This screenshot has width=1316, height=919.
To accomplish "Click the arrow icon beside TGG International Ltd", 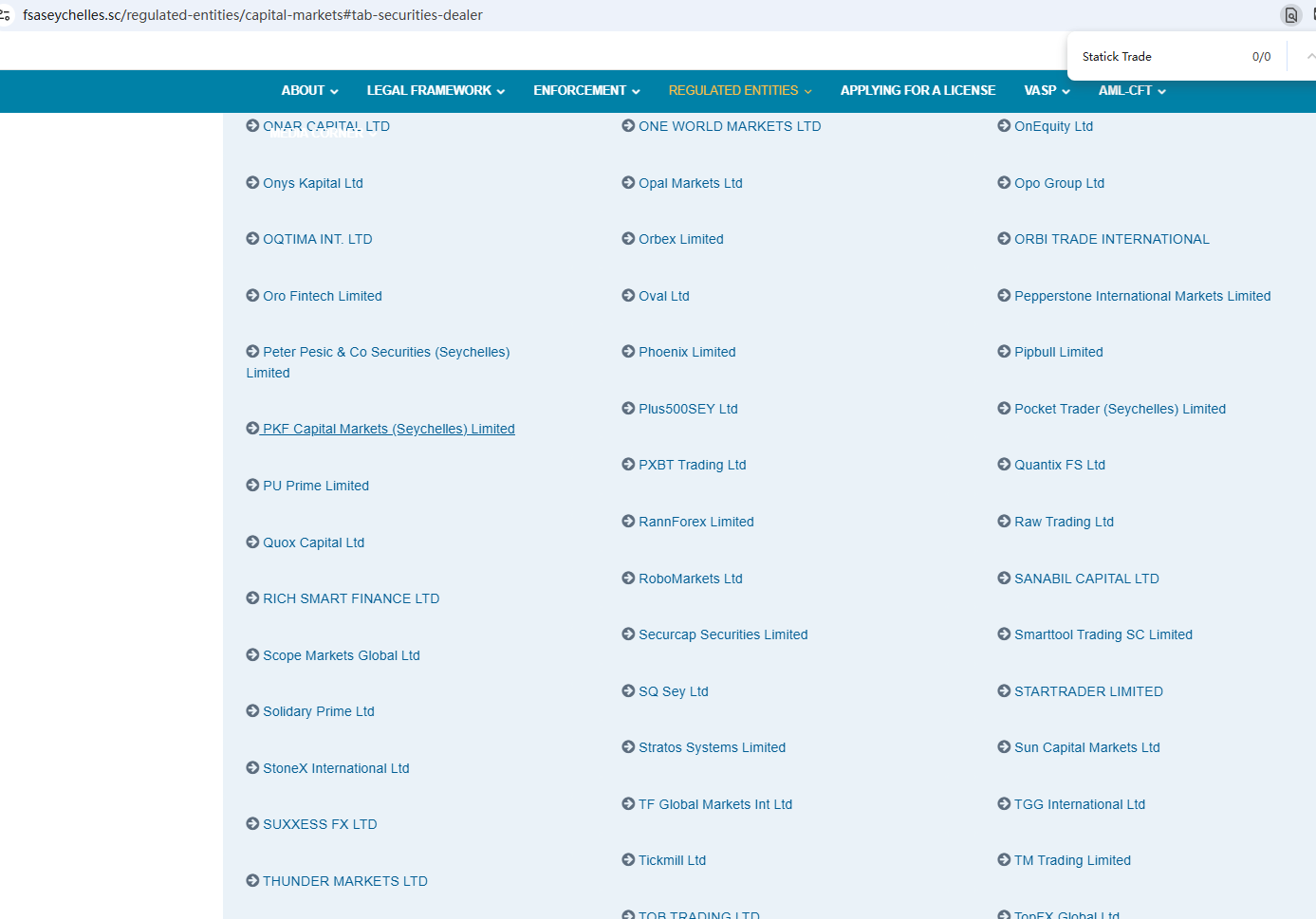I will click(x=1004, y=803).
